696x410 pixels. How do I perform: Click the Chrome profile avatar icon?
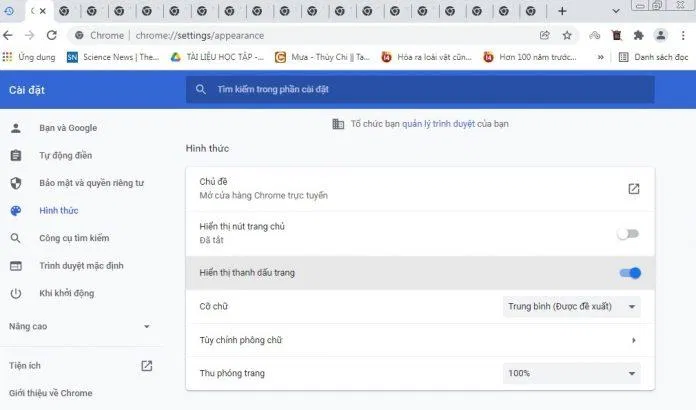(660, 35)
